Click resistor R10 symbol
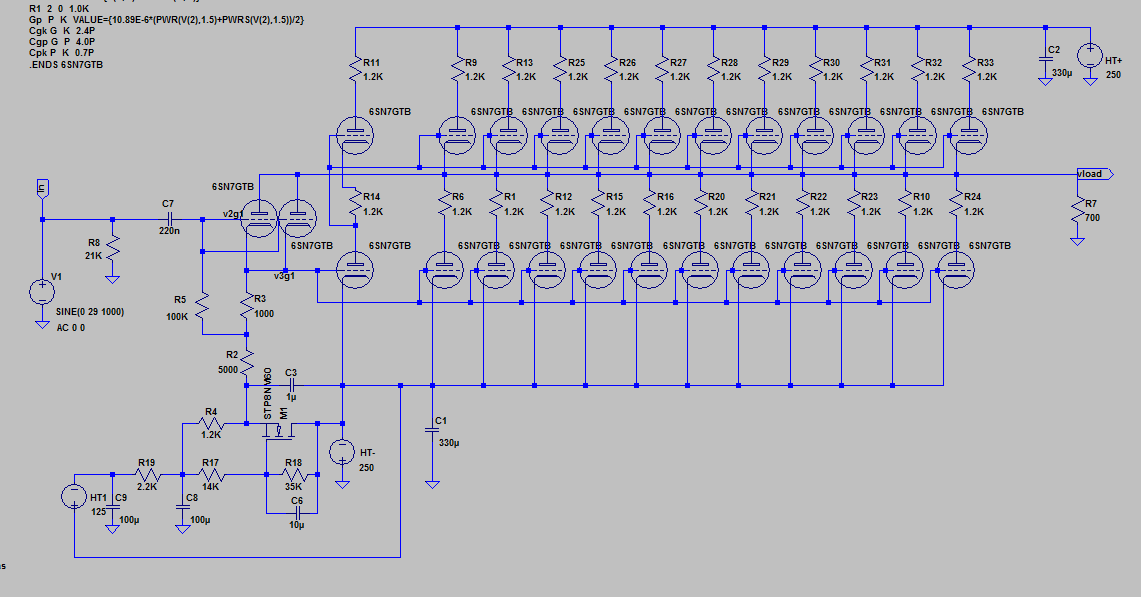 click(x=905, y=204)
